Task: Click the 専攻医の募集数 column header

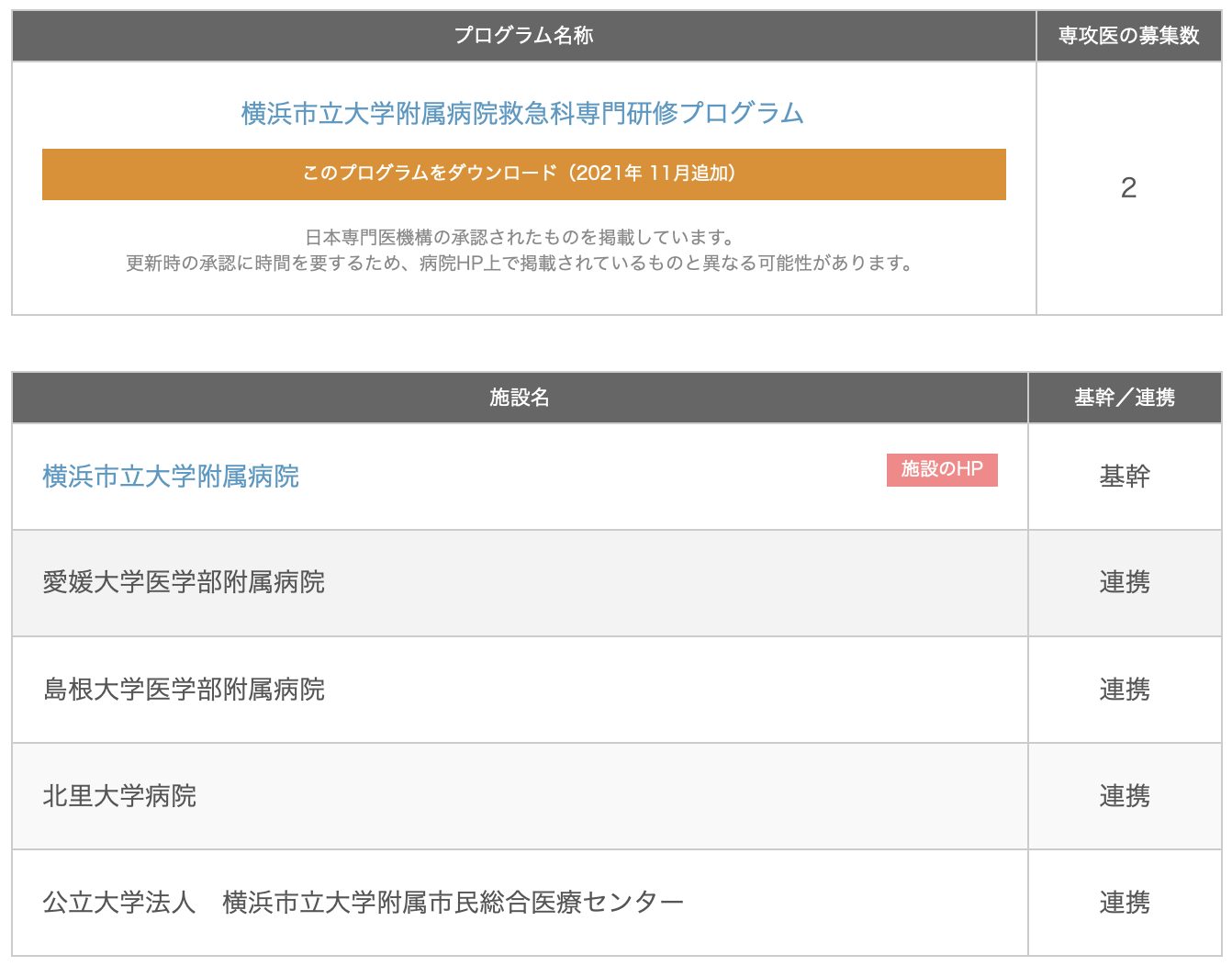Action: [1128, 36]
